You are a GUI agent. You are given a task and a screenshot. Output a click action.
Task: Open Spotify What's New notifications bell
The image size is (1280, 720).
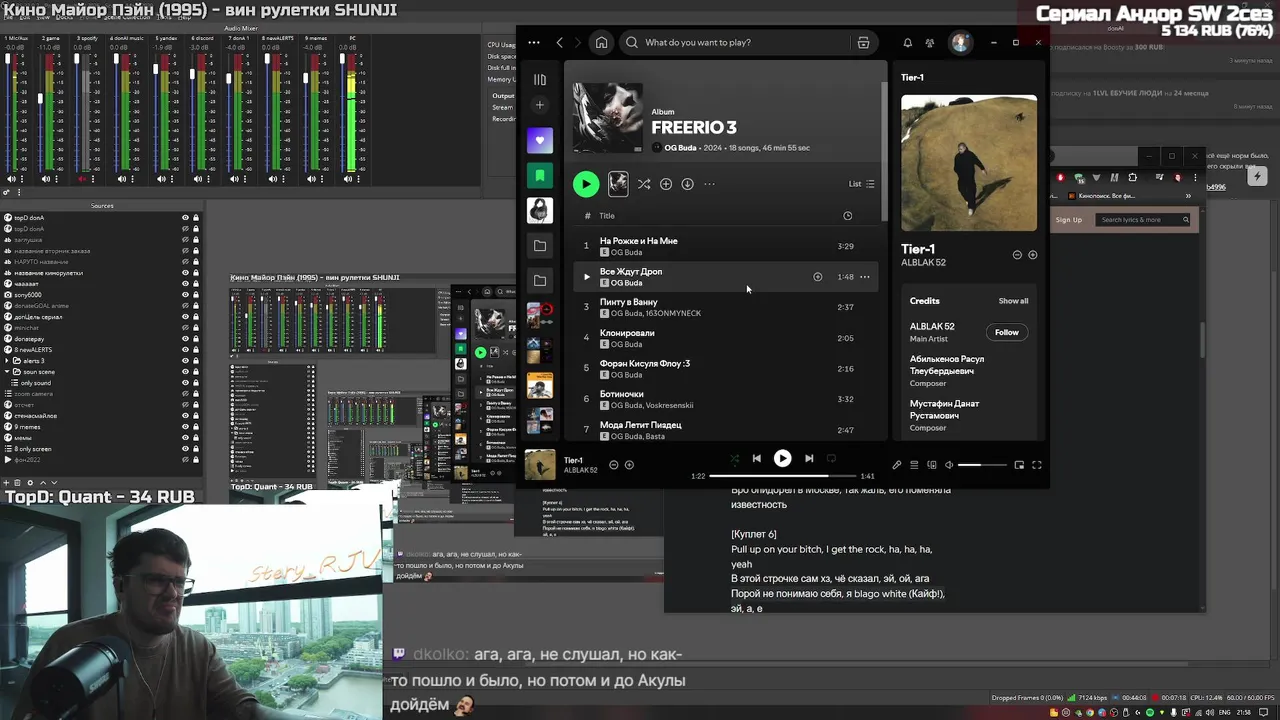click(x=907, y=43)
